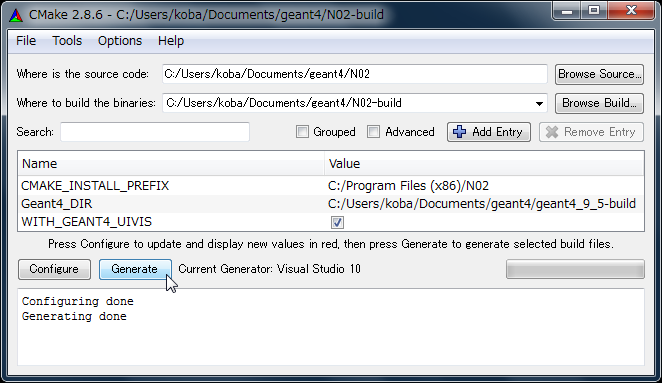Viewport: 662px width, 383px height.
Task: Click into the Search input field
Action: coord(155,132)
